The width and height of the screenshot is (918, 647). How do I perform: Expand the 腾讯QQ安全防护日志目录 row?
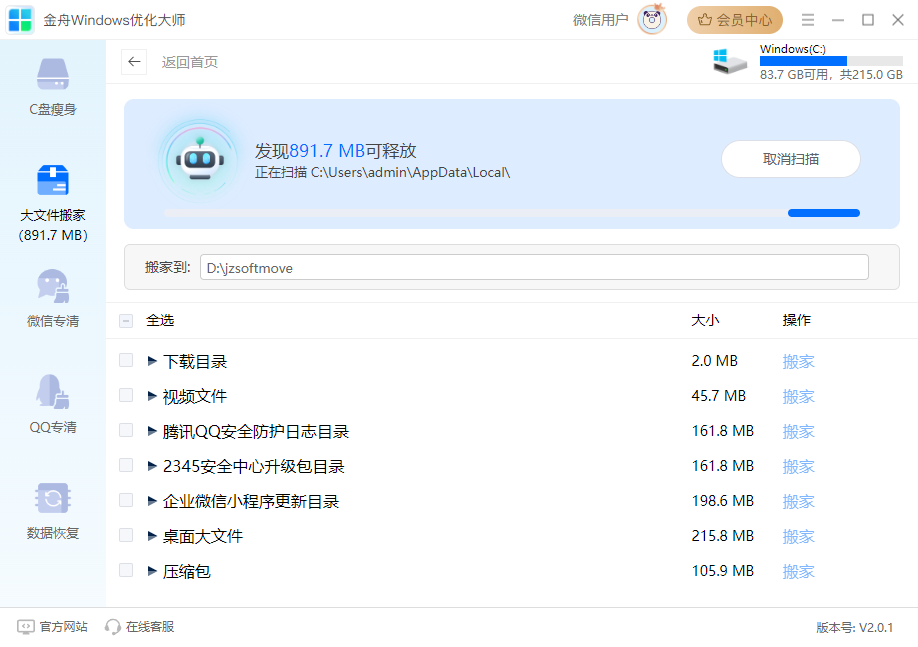pos(151,431)
